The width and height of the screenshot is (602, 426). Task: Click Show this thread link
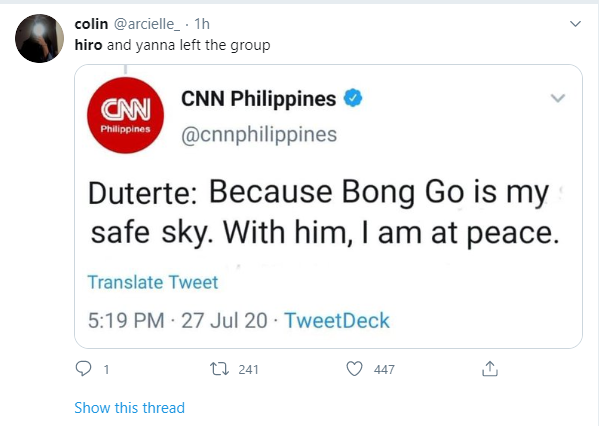[129, 408]
